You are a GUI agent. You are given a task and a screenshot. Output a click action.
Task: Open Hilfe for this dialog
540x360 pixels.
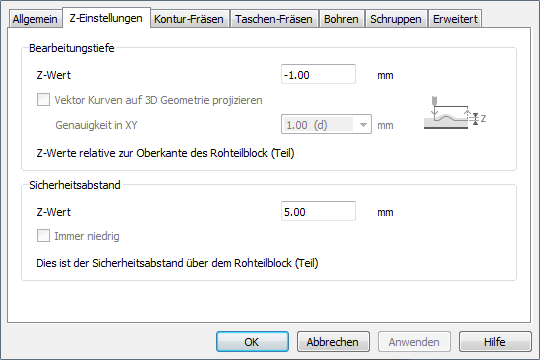495,342
